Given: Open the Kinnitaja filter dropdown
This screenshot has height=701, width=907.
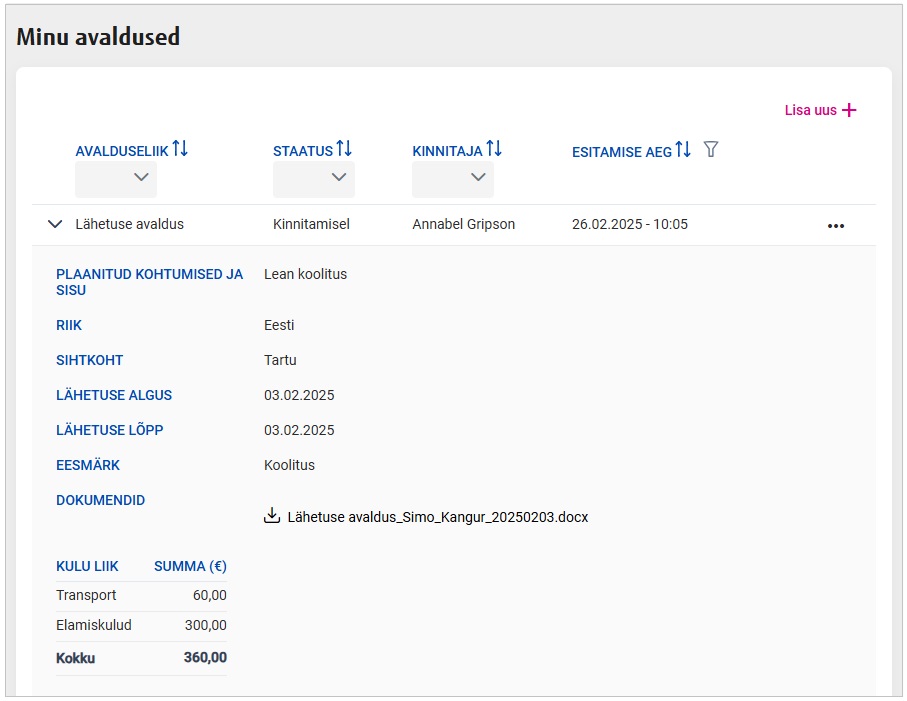Looking at the screenshot, I should (453, 178).
